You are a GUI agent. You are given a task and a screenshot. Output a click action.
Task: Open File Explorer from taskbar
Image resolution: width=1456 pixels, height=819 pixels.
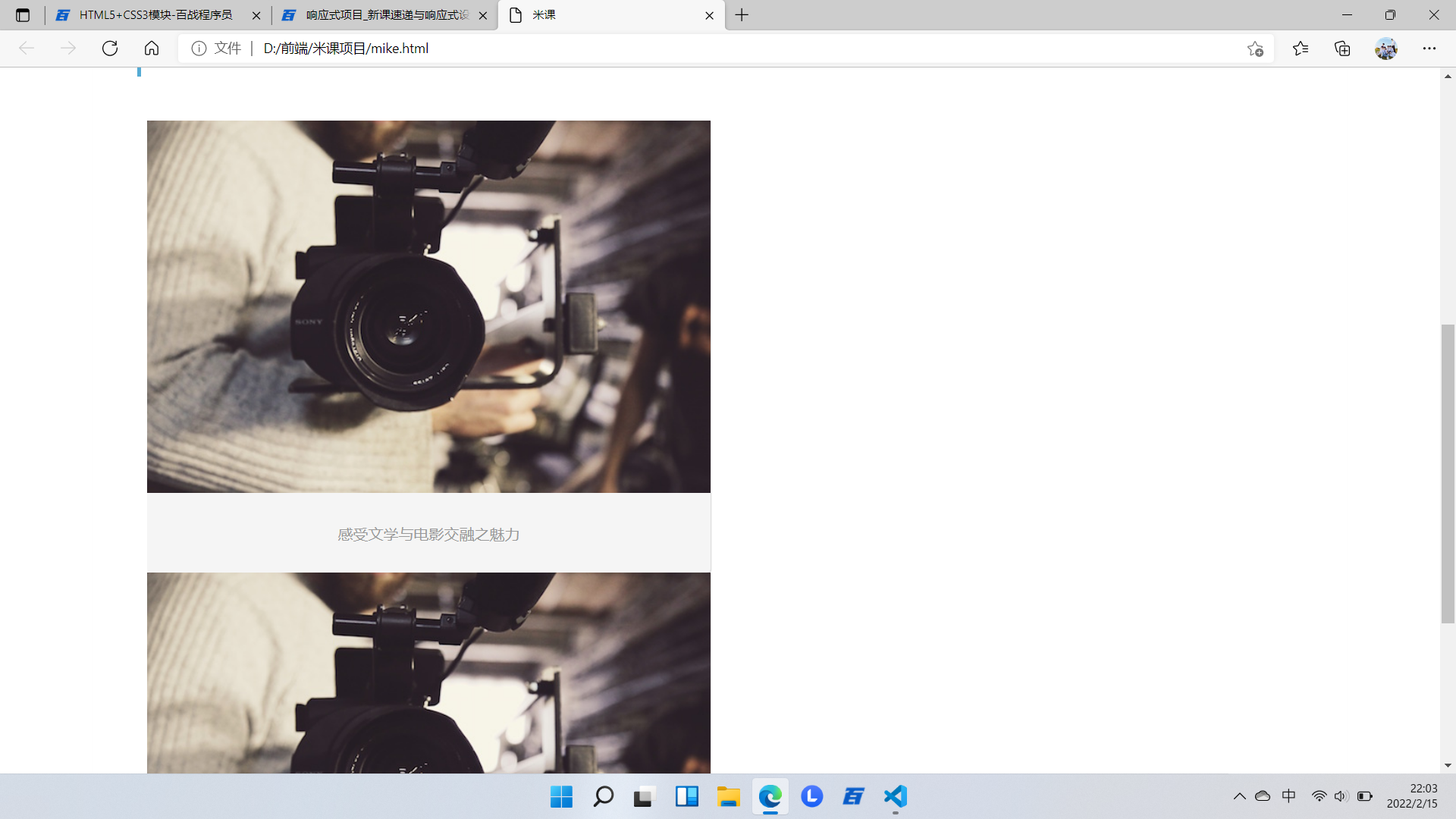728,796
